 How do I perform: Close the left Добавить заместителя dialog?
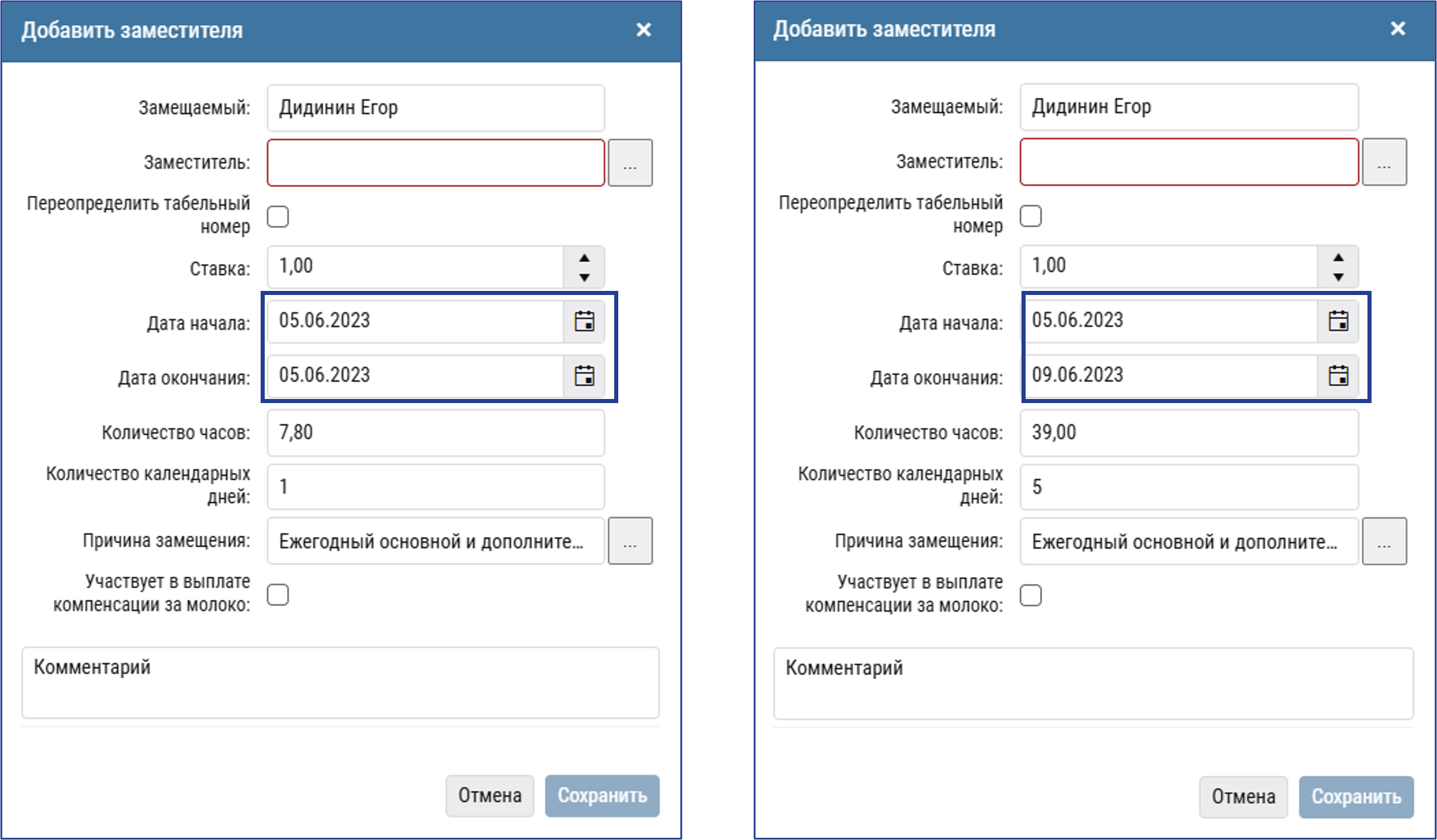click(x=643, y=30)
